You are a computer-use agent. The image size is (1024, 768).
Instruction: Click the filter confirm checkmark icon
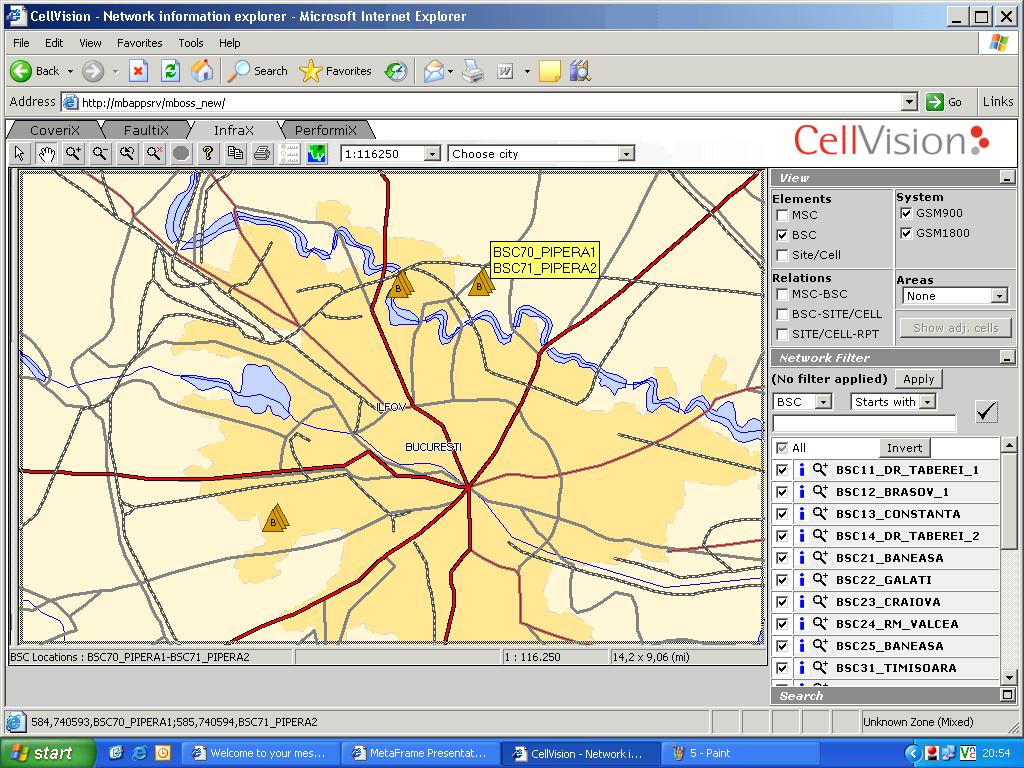[x=985, y=411]
